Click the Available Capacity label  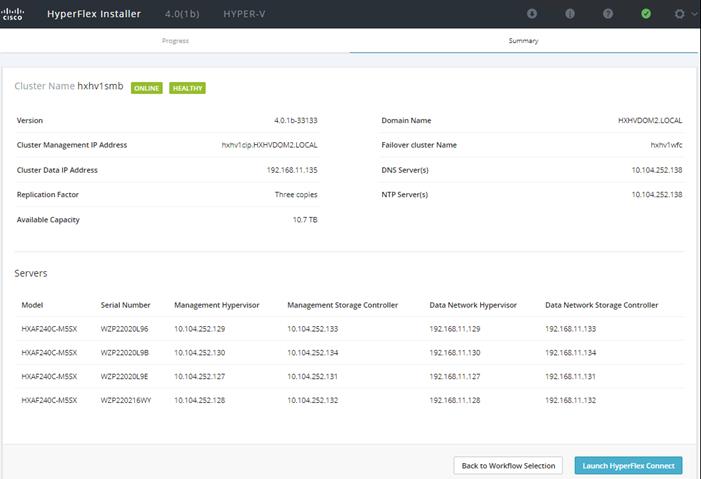click(x=48, y=220)
